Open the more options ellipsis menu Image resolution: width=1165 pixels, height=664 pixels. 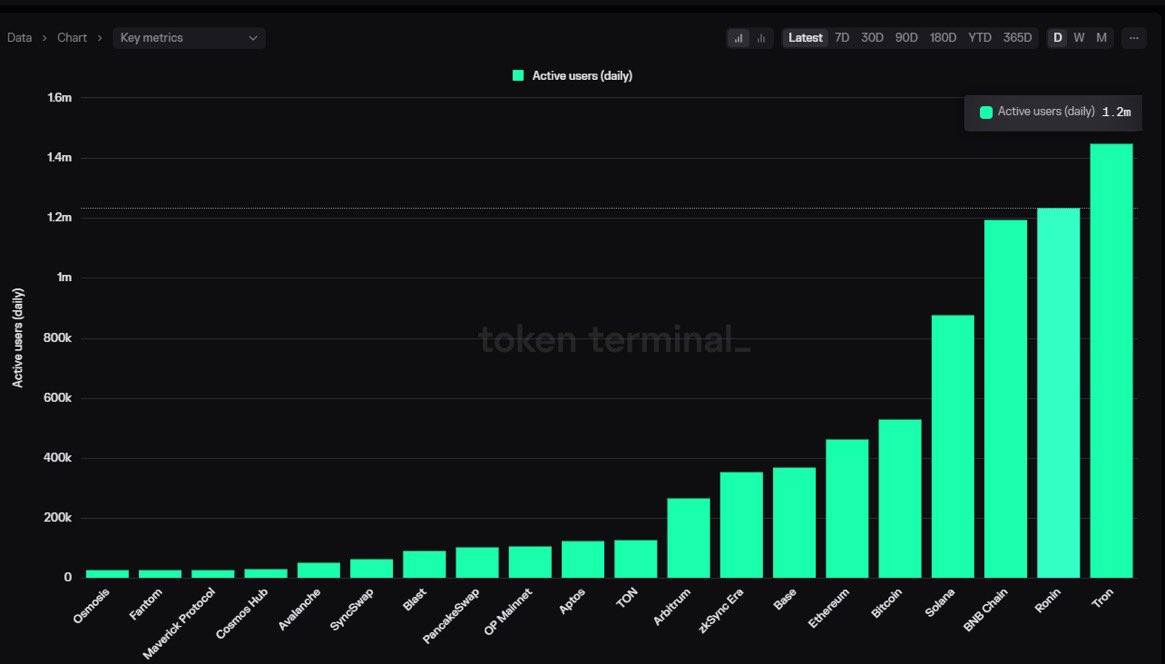click(x=1134, y=38)
